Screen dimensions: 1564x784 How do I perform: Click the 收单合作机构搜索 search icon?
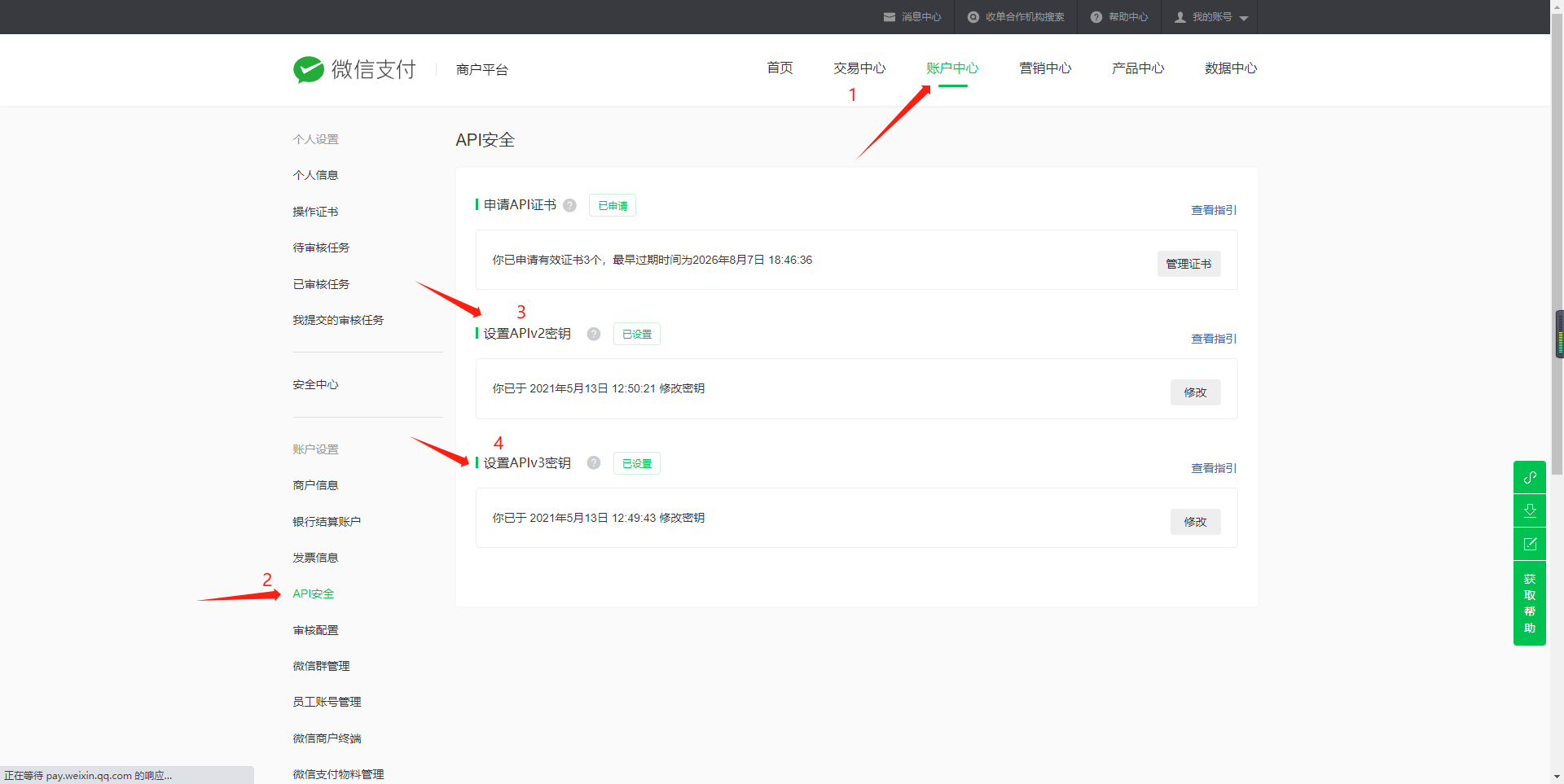(x=973, y=17)
